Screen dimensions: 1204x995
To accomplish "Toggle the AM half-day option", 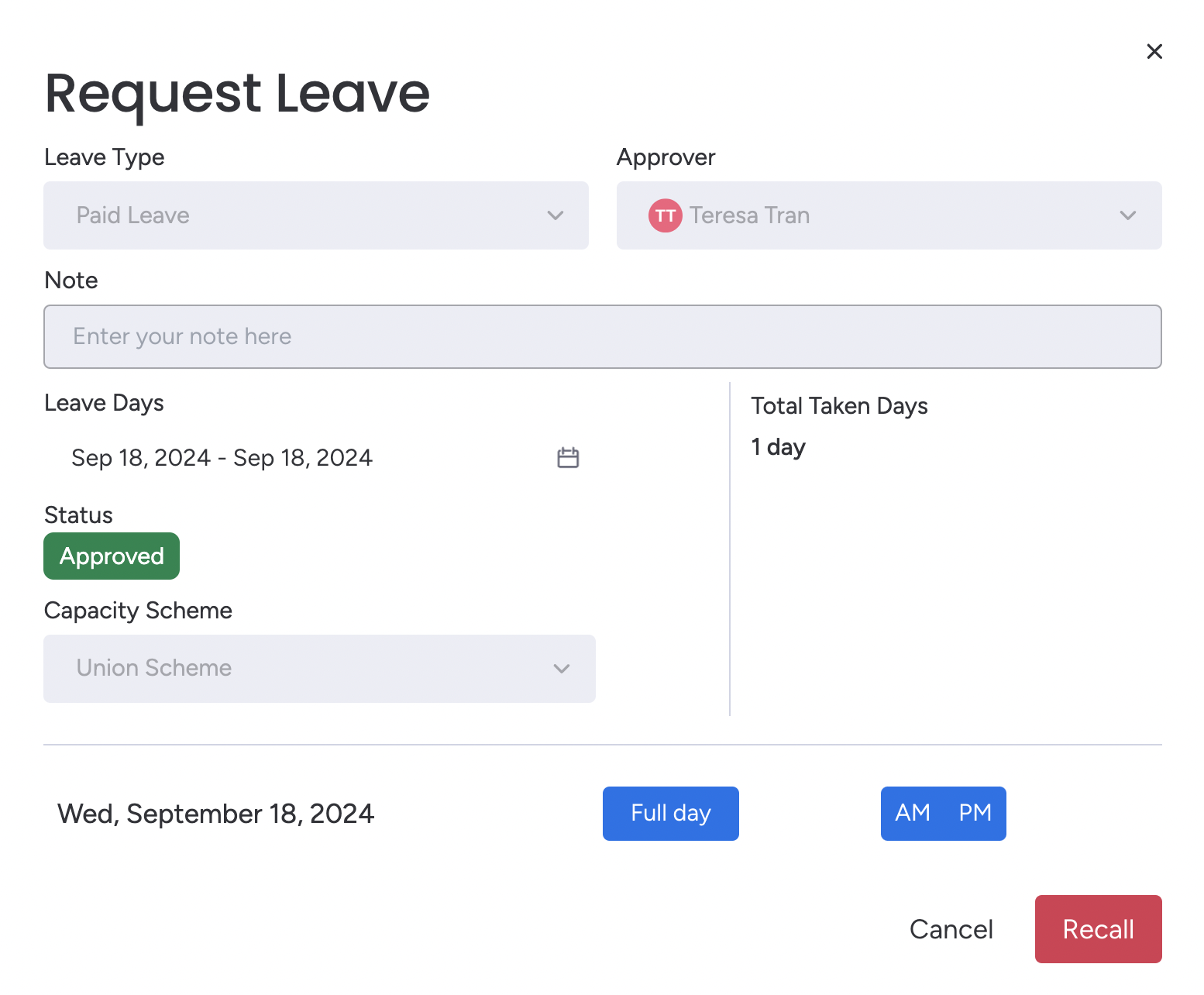I will pyautogui.click(x=912, y=813).
